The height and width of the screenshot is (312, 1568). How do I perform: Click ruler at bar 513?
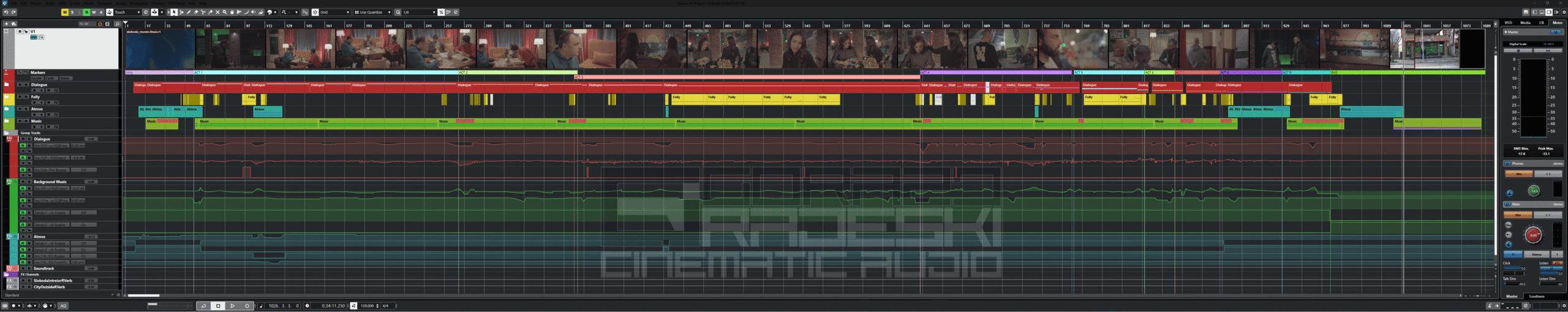click(768, 25)
